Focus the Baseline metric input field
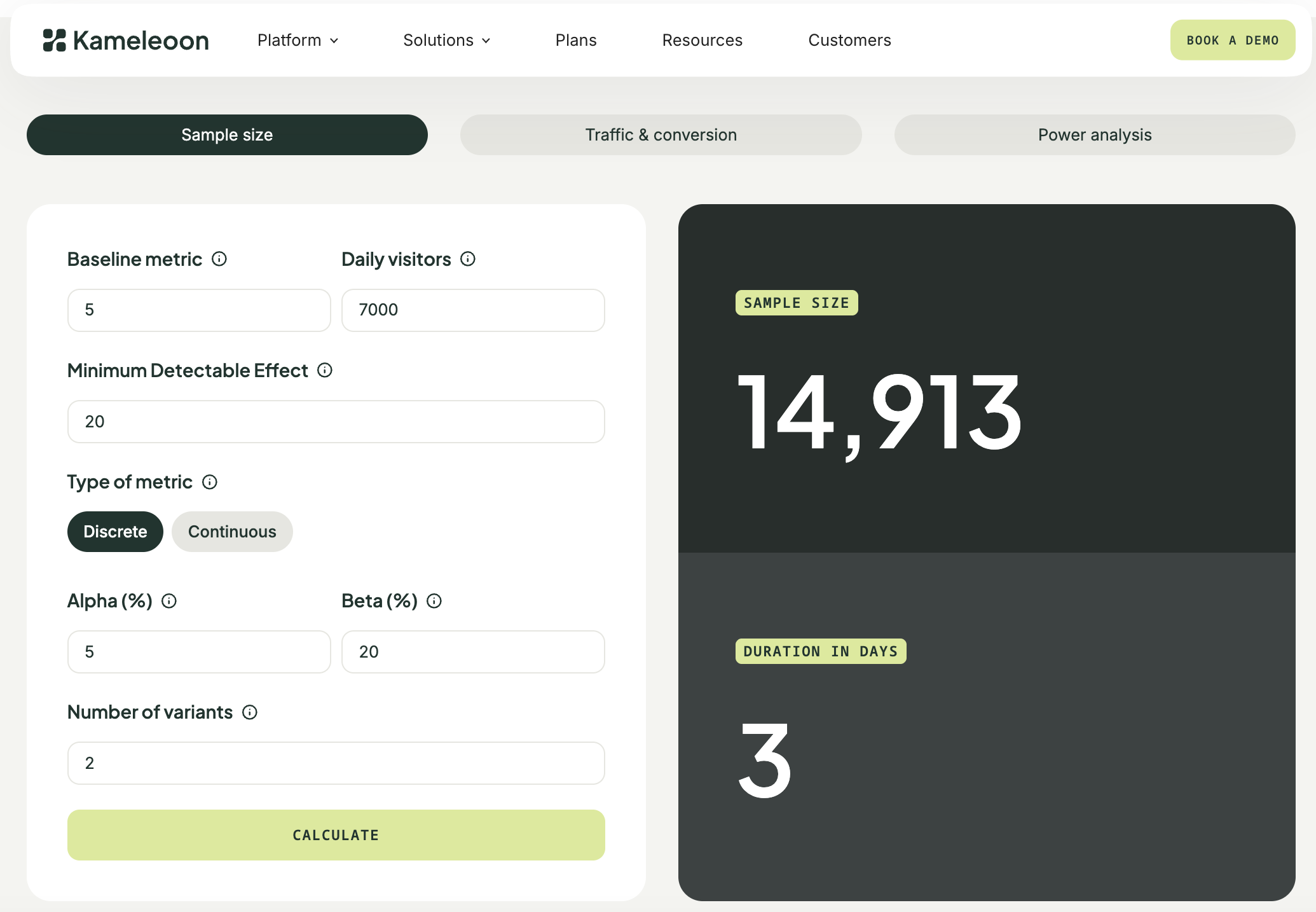This screenshot has height=912, width=1316. [199, 310]
